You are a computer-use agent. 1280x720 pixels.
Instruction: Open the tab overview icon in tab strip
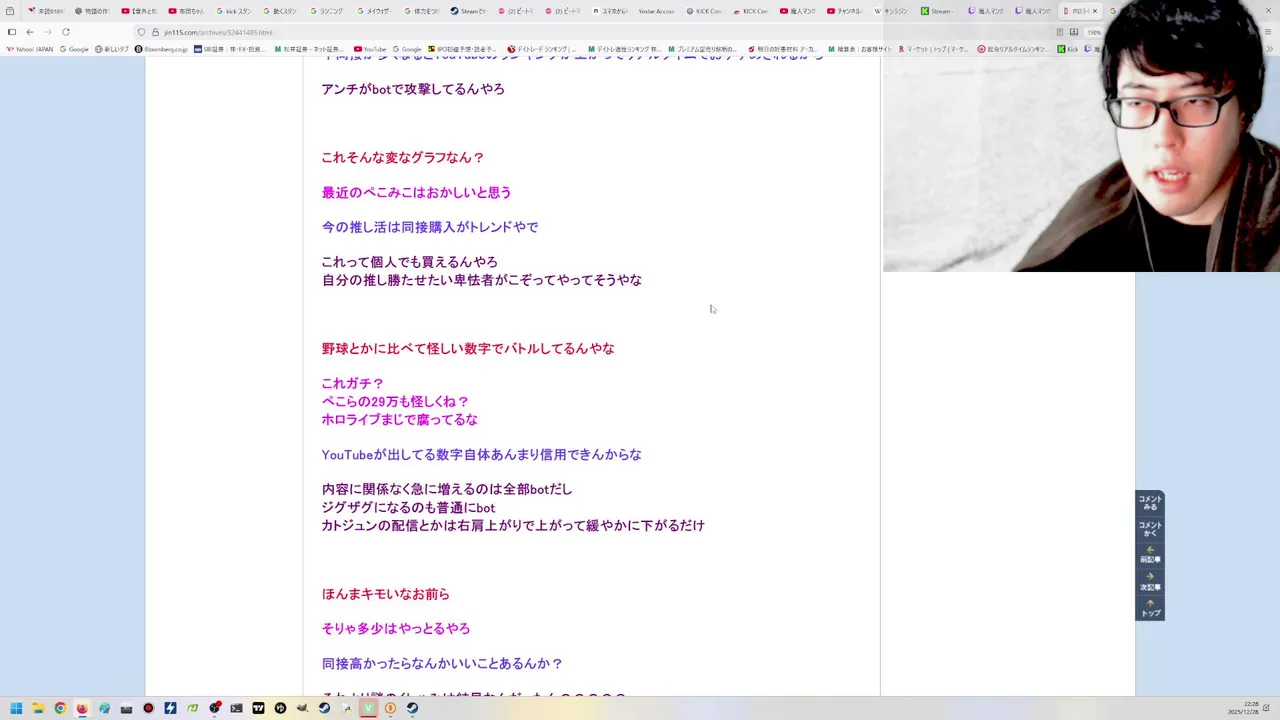click(10, 11)
